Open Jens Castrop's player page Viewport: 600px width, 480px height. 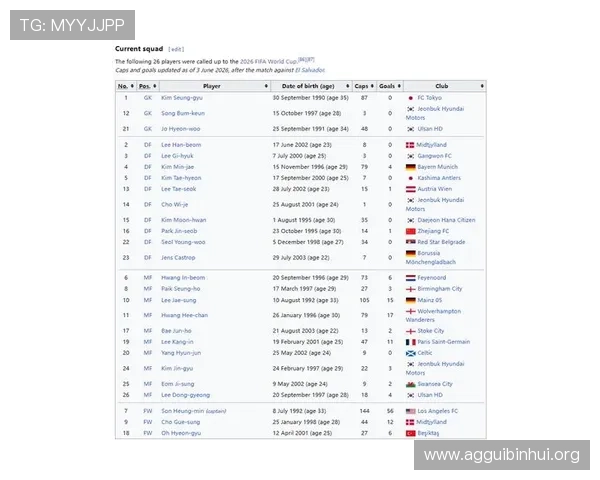[178, 258]
